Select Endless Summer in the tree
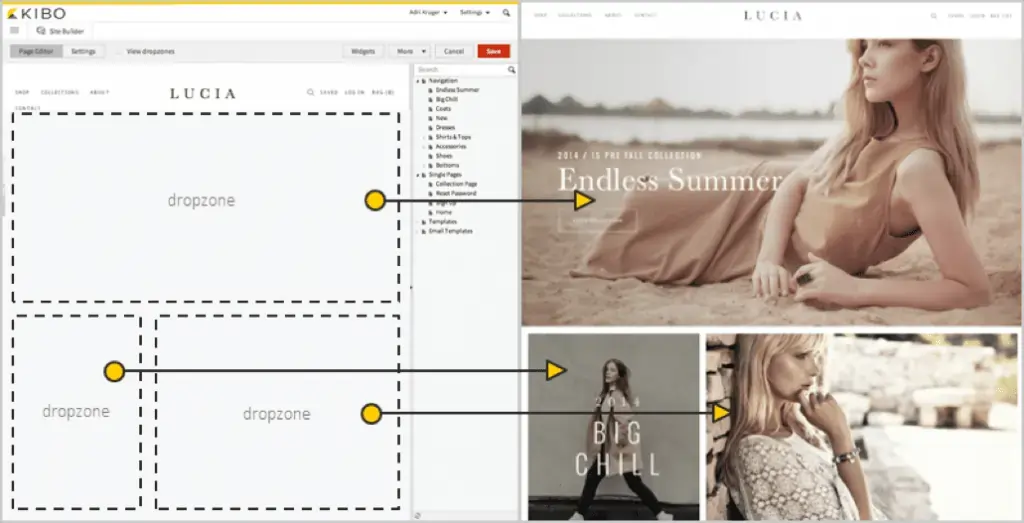Screen dimensions: 1024x523 tap(457, 90)
